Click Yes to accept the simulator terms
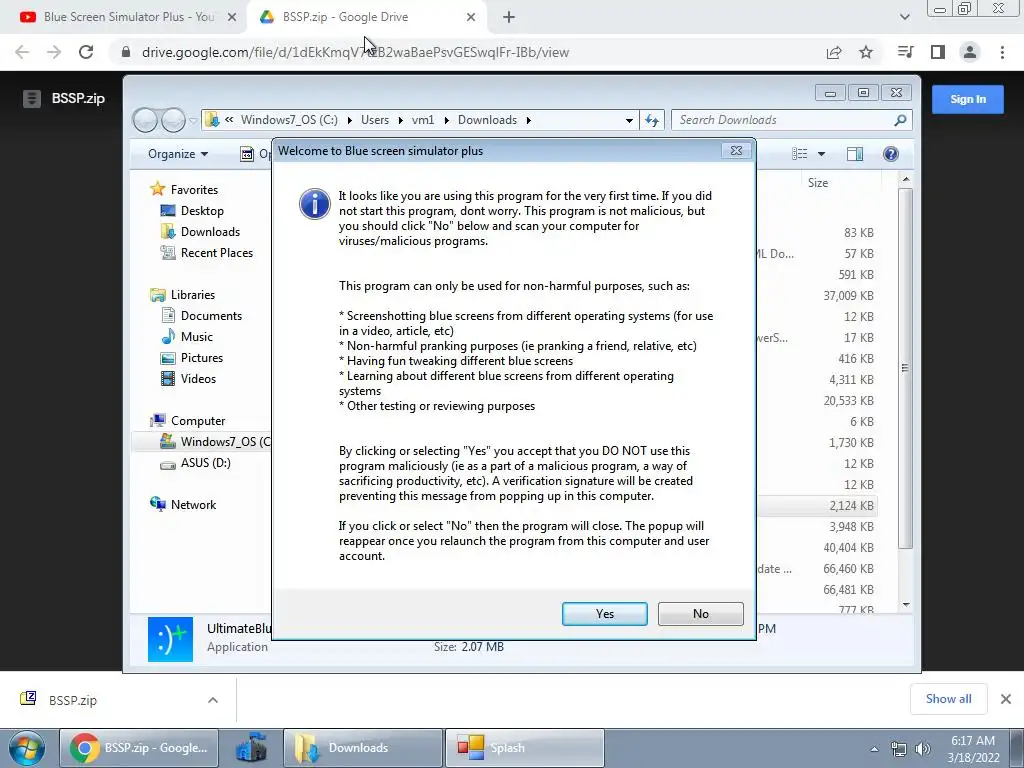The width and height of the screenshot is (1024, 768). [604, 614]
